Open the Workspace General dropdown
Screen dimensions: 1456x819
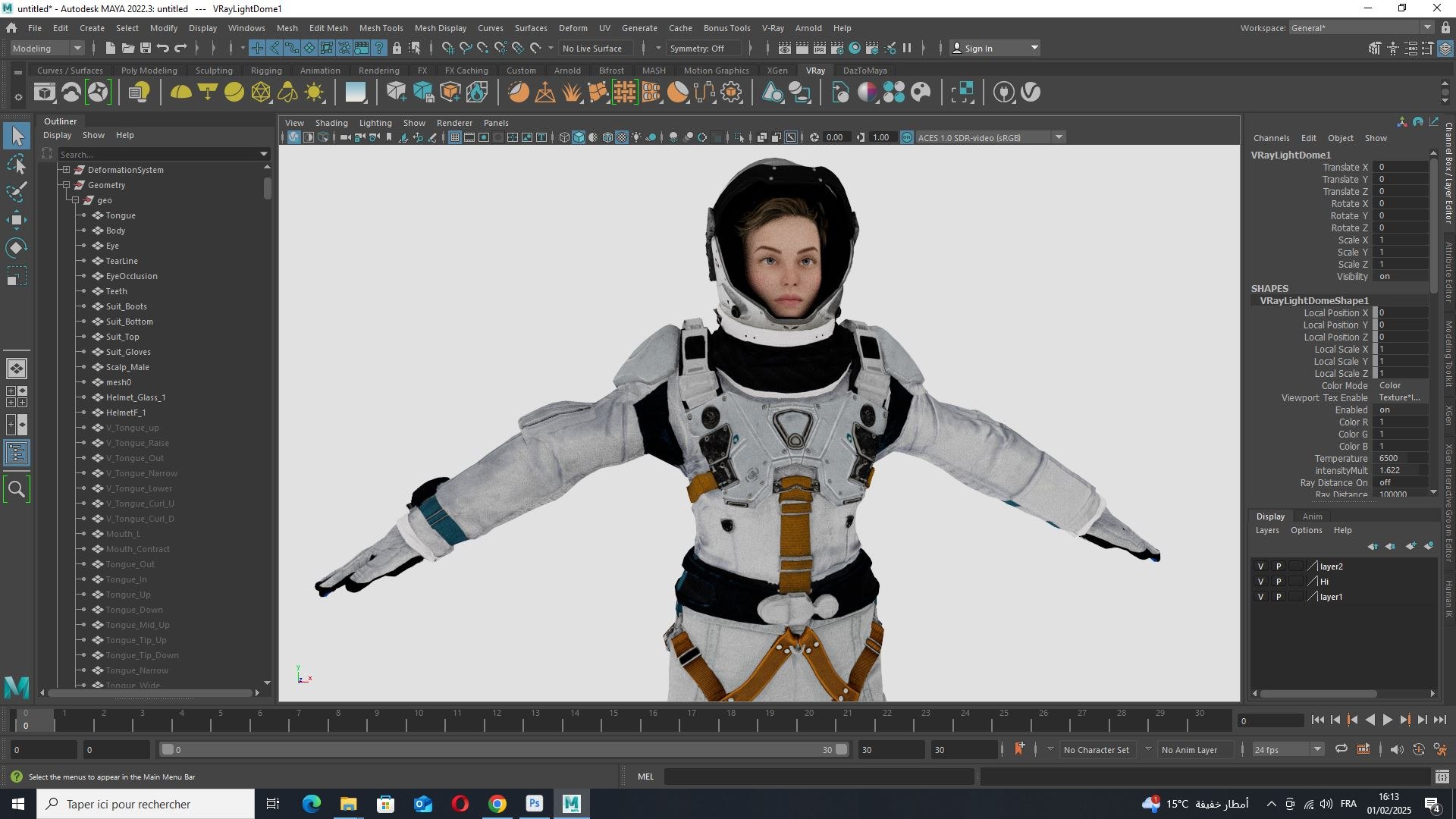(x=1360, y=28)
